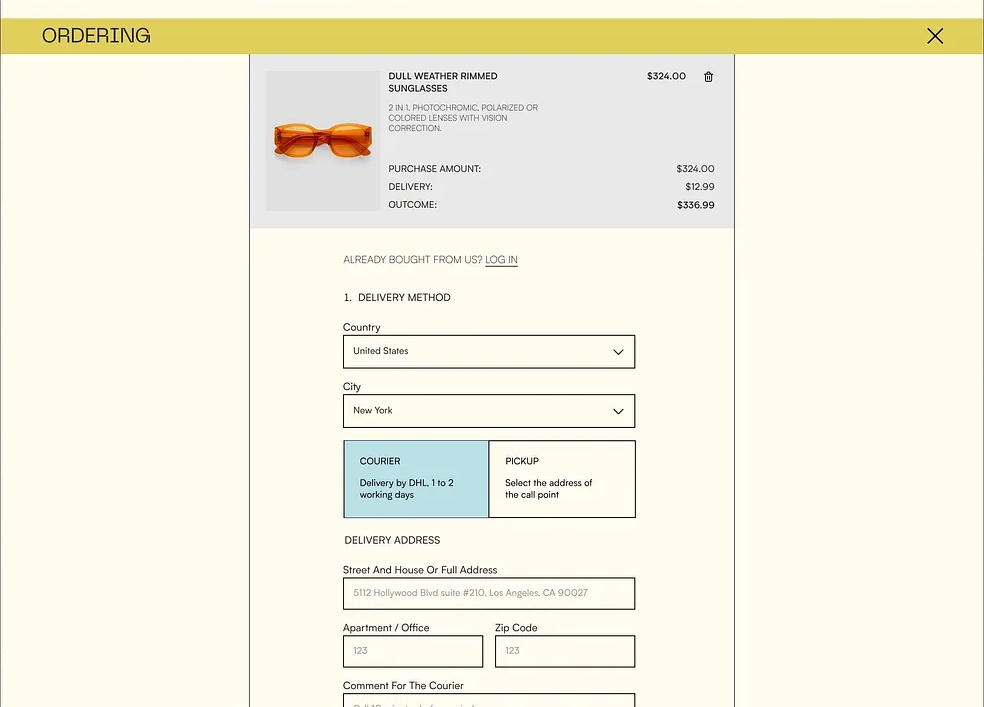Image resolution: width=984 pixels, height=707 pixels.
Task: Open the Country dropdown showing United States
Action: tap(488, 352)
